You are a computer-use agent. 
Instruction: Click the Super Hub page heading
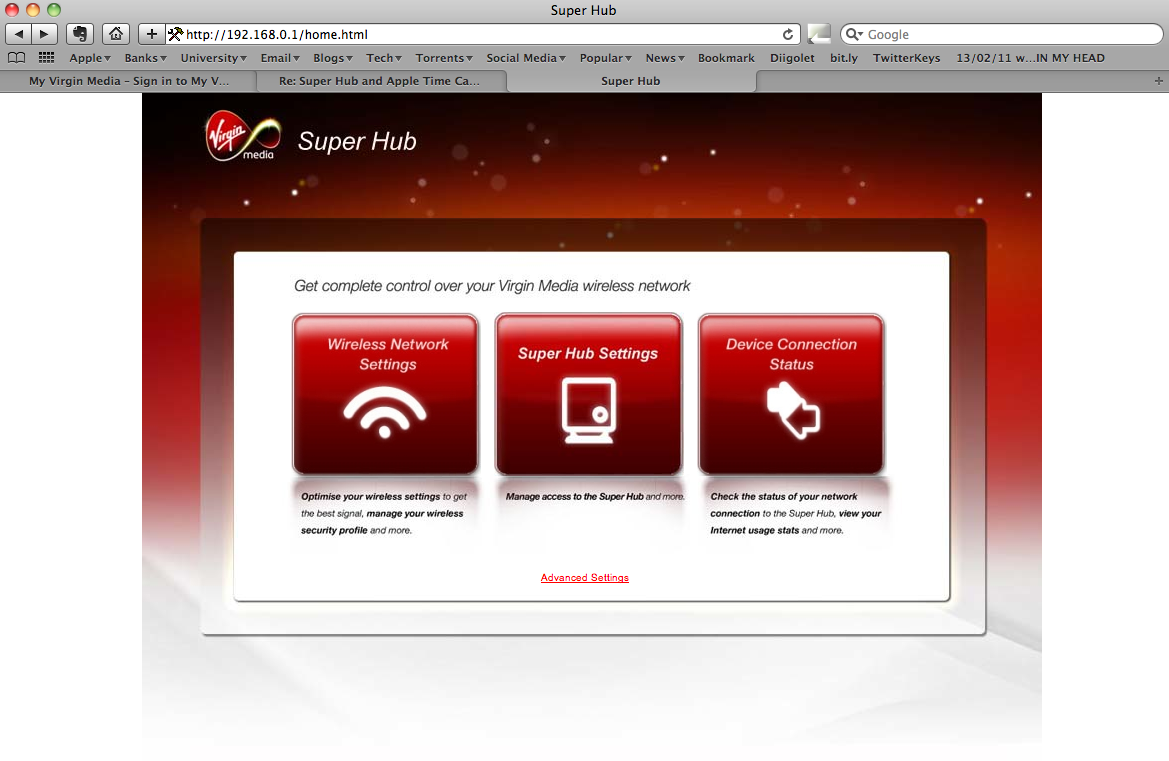point(357,141)
